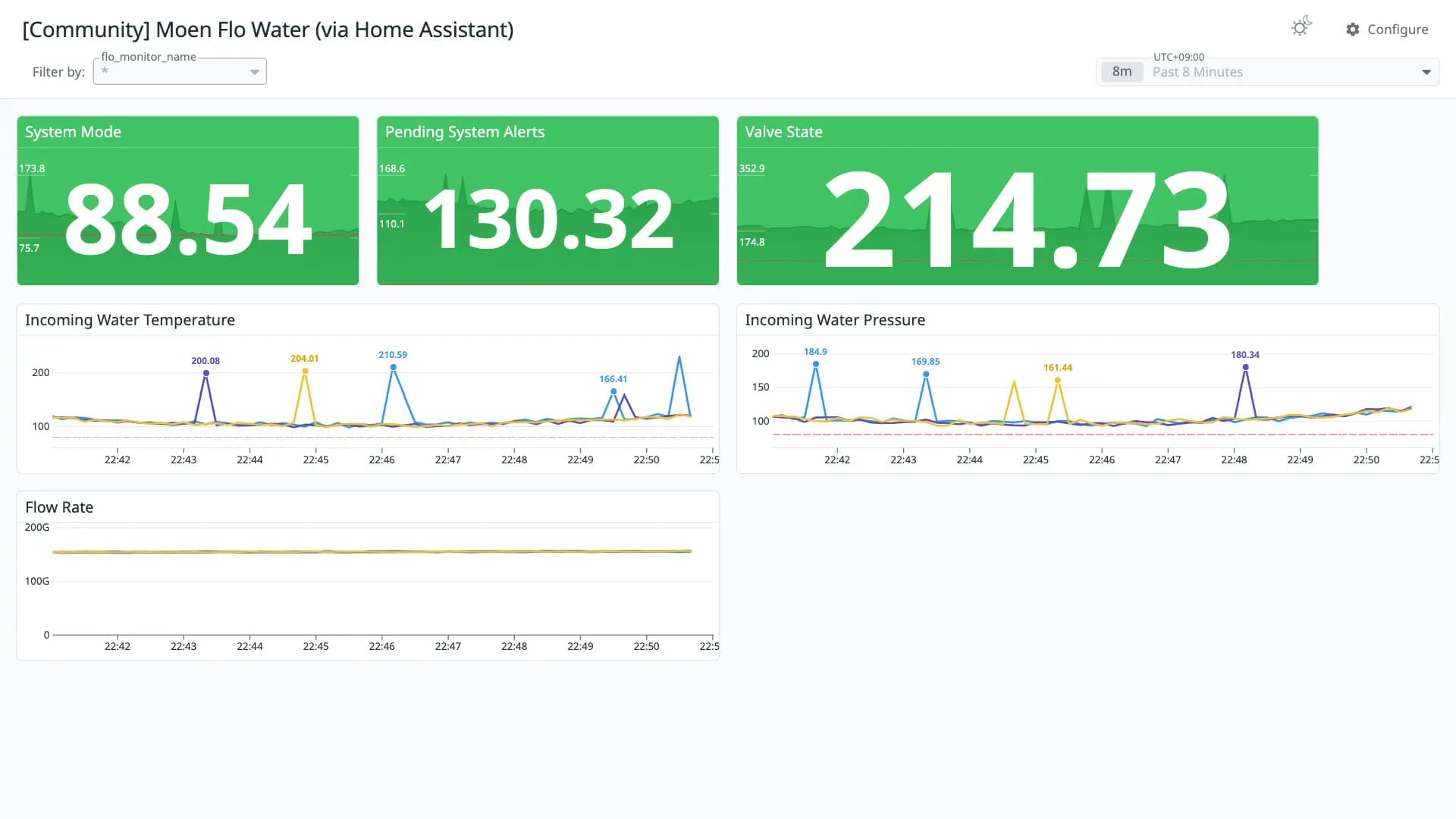Select the System Mode widget title
Screen dimensions: 1456x819
coord(73,132)
